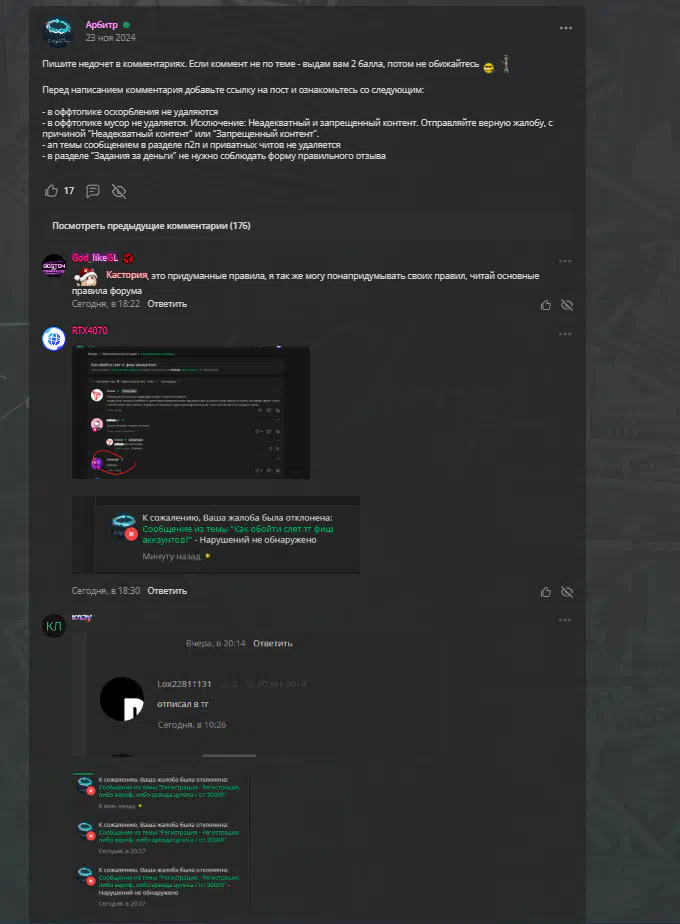The image size is (680, 924).
Task: Click the Арбитр author name
Action: click(101, 25)
